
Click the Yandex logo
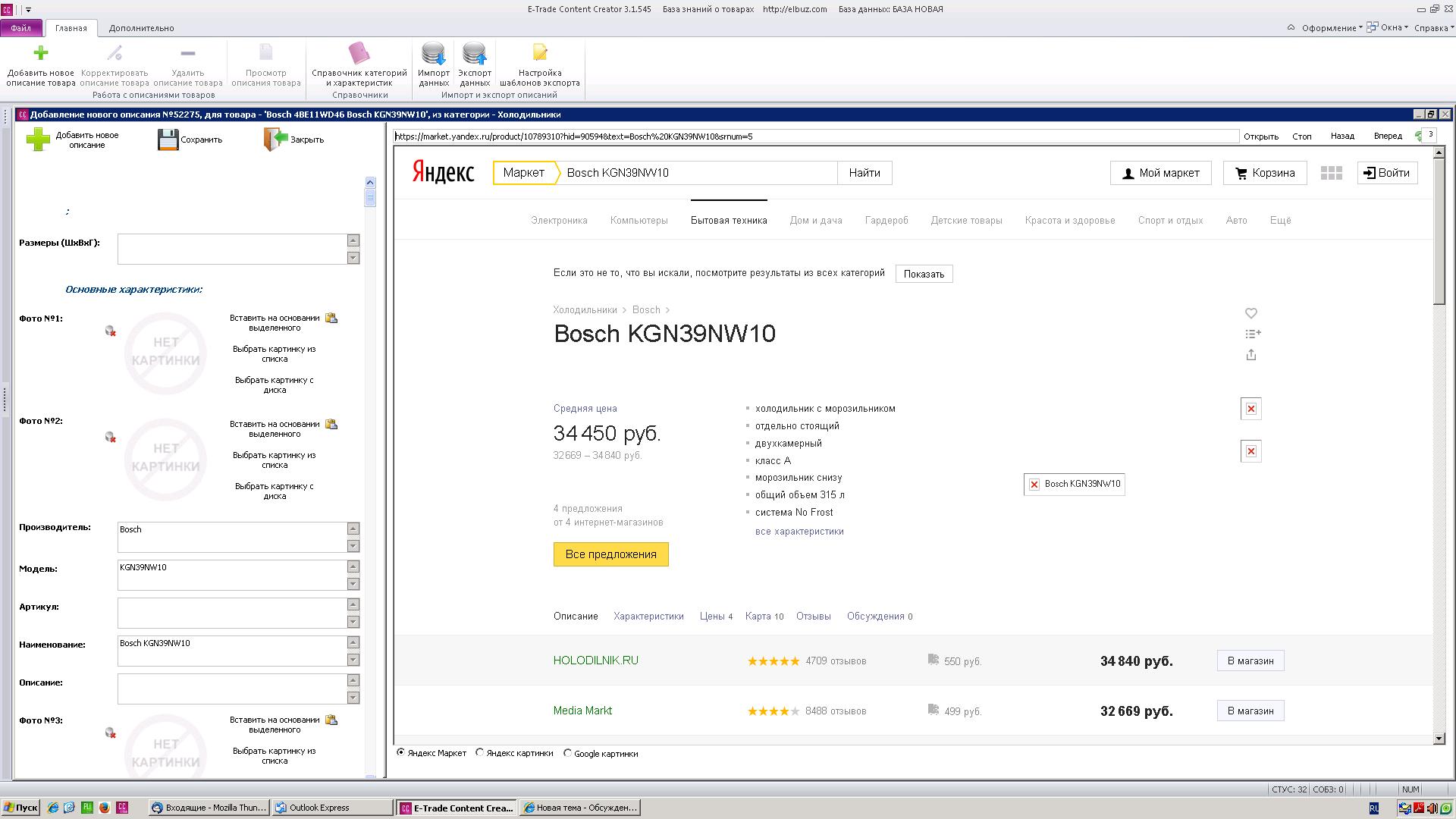(x=443, y=172)
